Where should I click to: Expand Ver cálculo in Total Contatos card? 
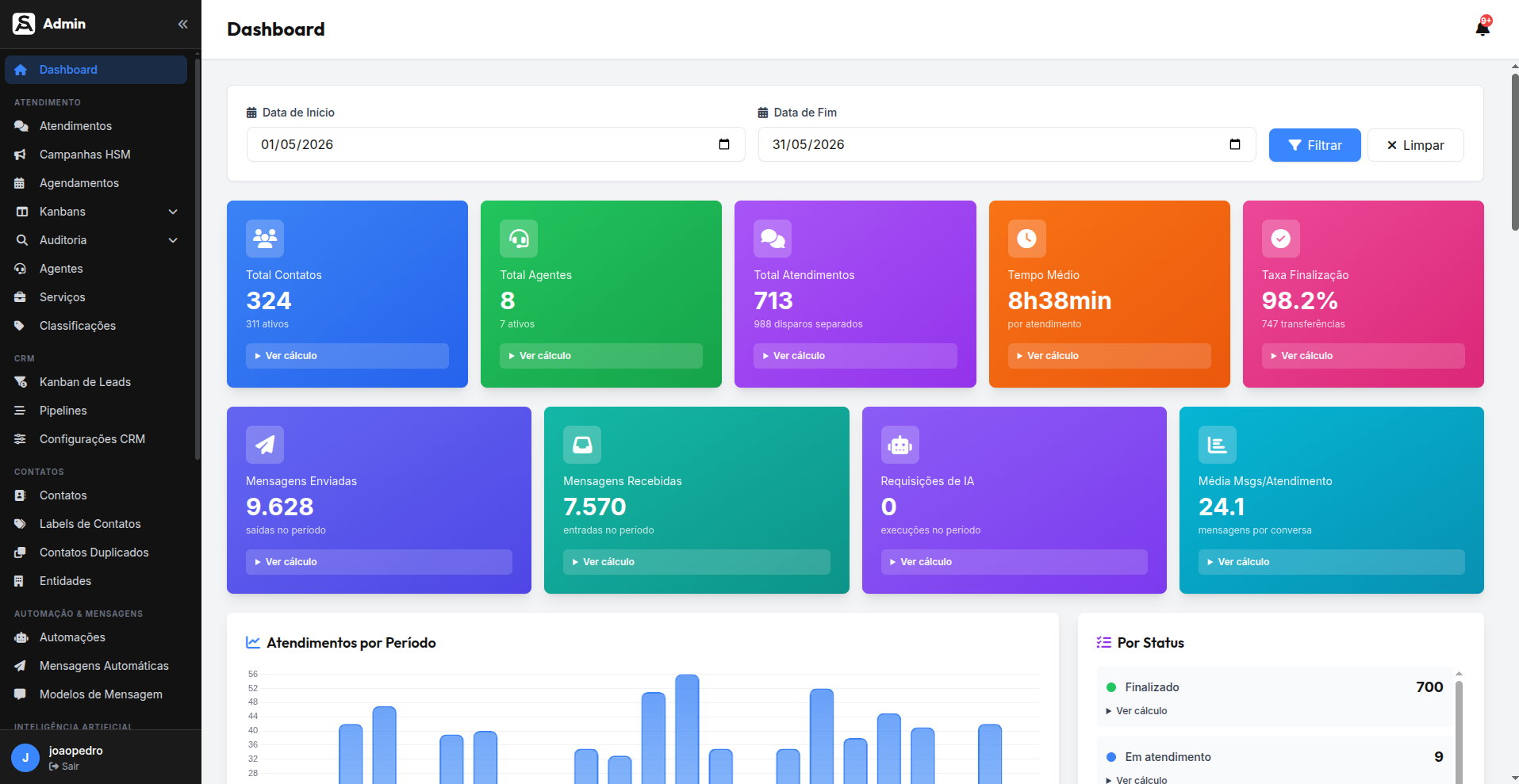pyautogui.click(x=347, y=356)
